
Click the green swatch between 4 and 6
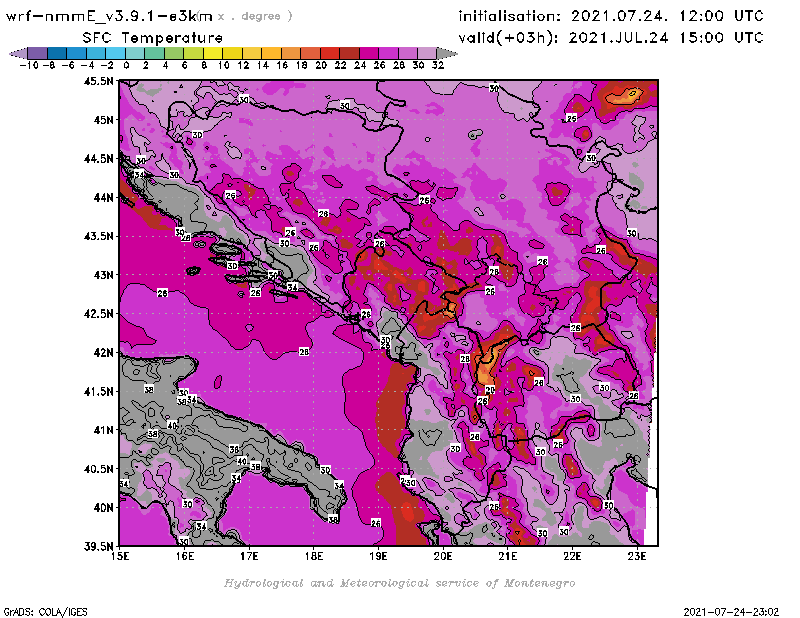point(173,53)
